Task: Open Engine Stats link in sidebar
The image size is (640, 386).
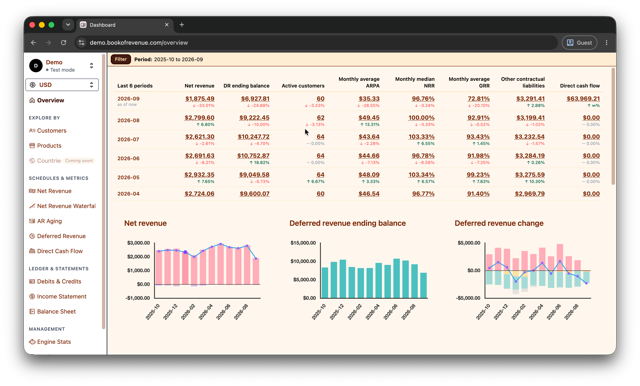Action: pyautogui.click(x=54, y=342)
